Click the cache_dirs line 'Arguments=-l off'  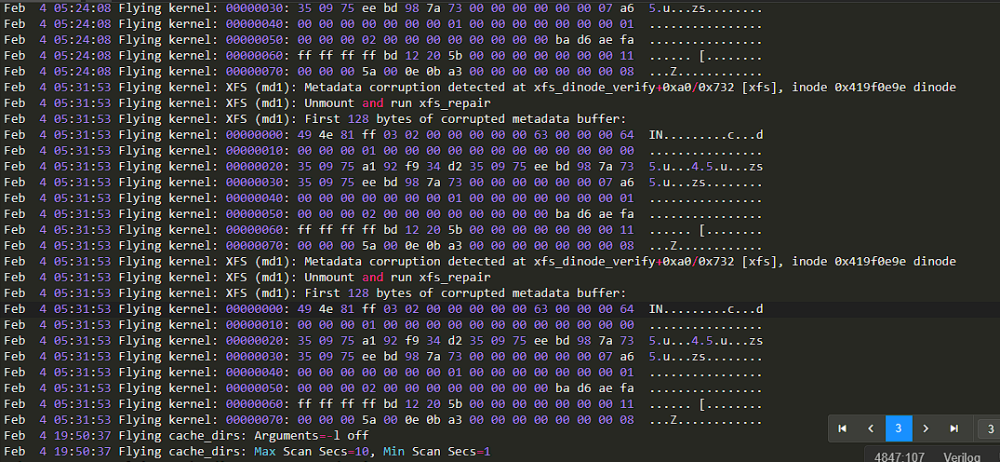pos(186,436)
